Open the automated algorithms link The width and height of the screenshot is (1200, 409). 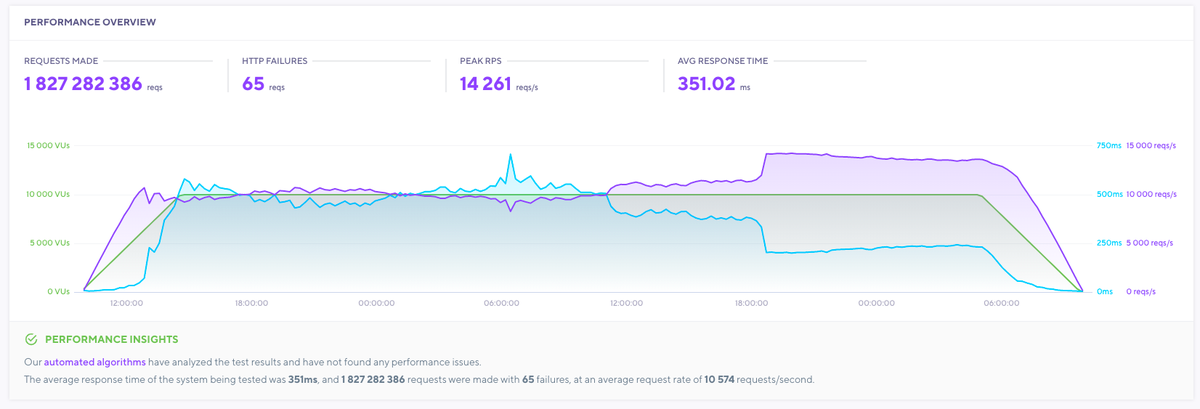point(95,361)
